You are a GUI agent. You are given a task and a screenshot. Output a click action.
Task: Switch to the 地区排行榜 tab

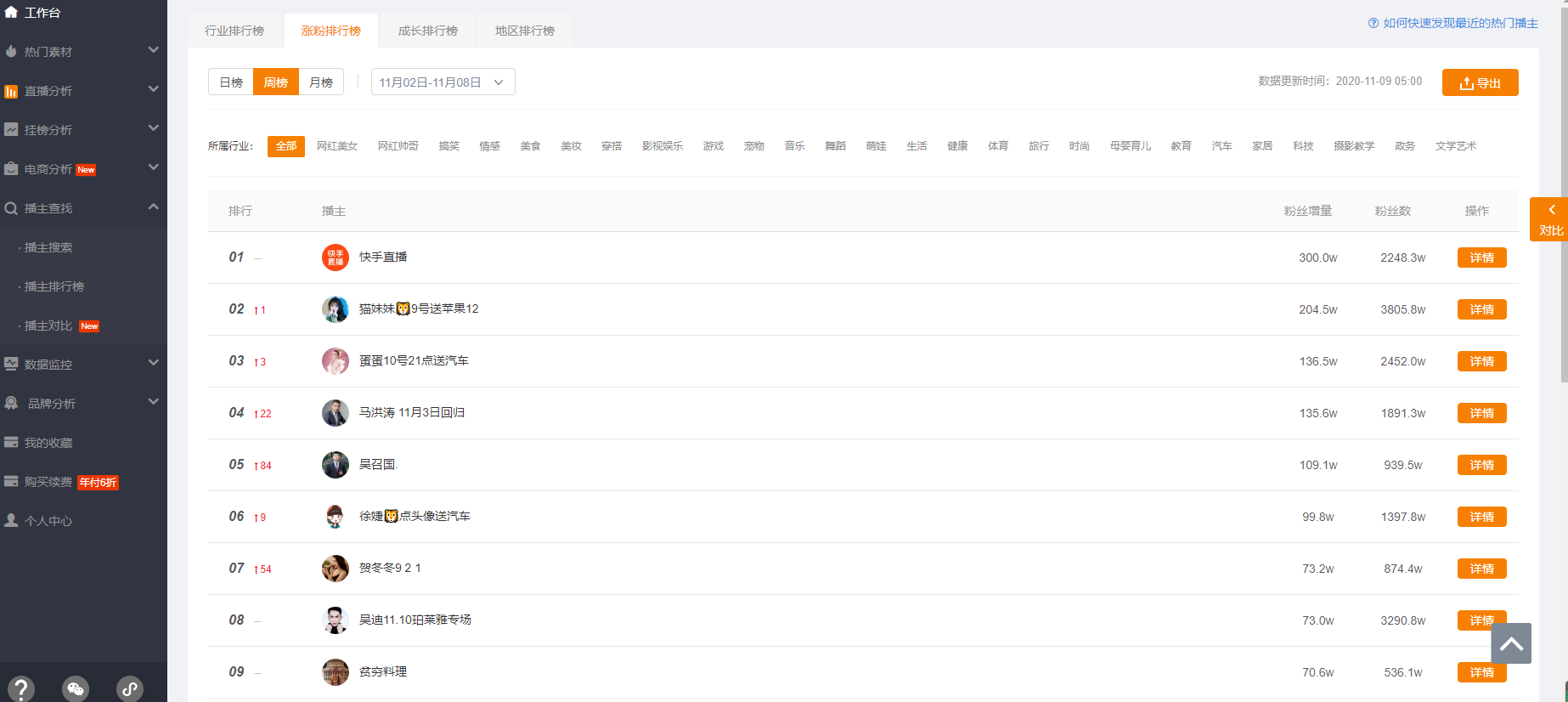[525, 31]
